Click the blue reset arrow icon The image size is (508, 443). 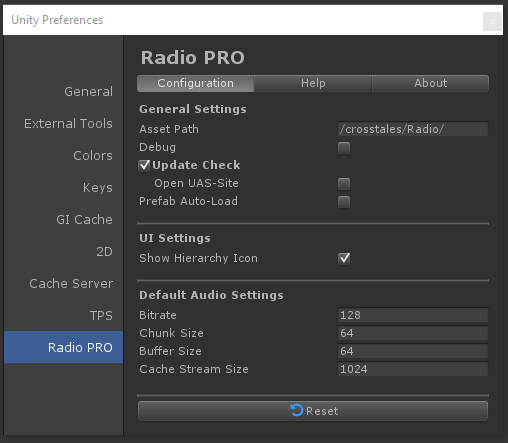pyautogui.click(x=297, y=410)
